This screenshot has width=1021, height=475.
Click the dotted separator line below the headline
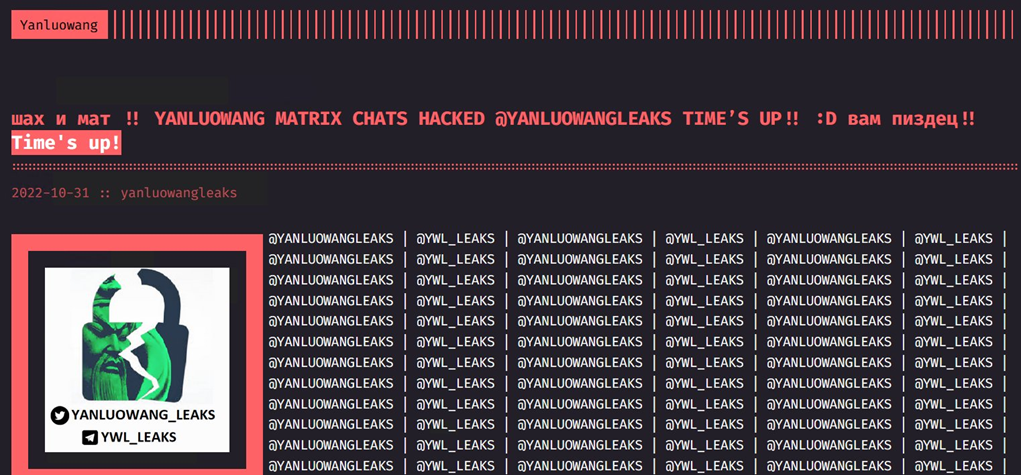[x=510, y=166]
